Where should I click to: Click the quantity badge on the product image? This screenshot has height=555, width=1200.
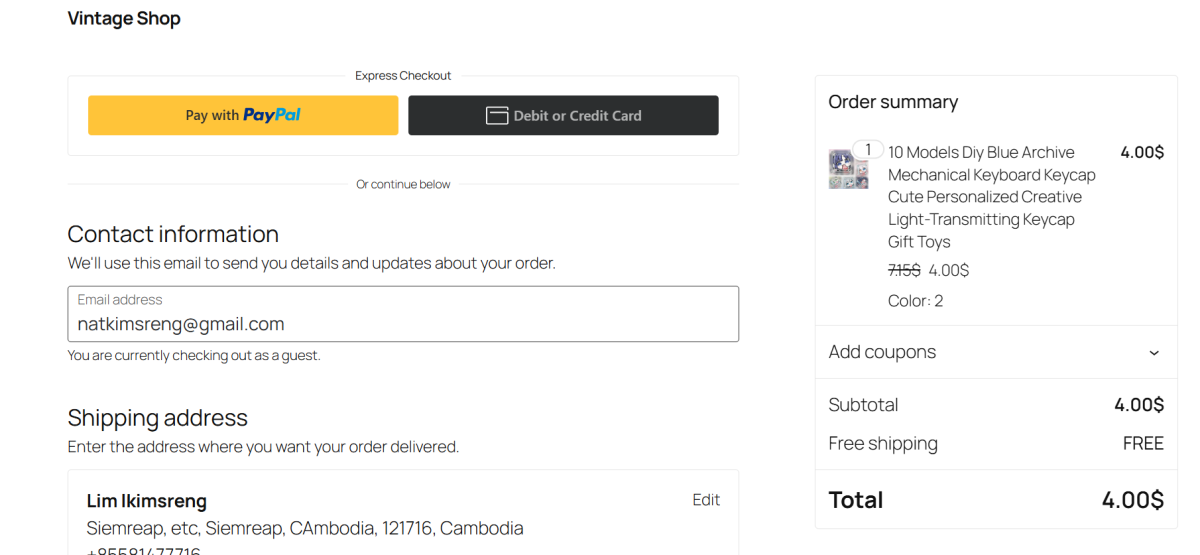[x=868, y=150]
